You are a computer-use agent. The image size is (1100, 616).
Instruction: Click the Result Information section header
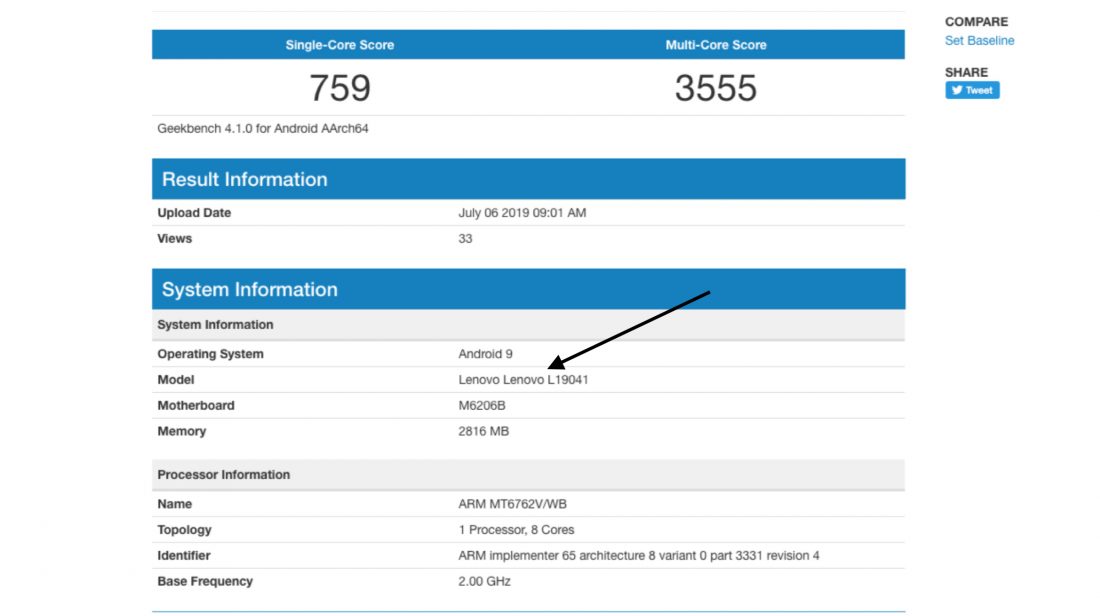245,180
